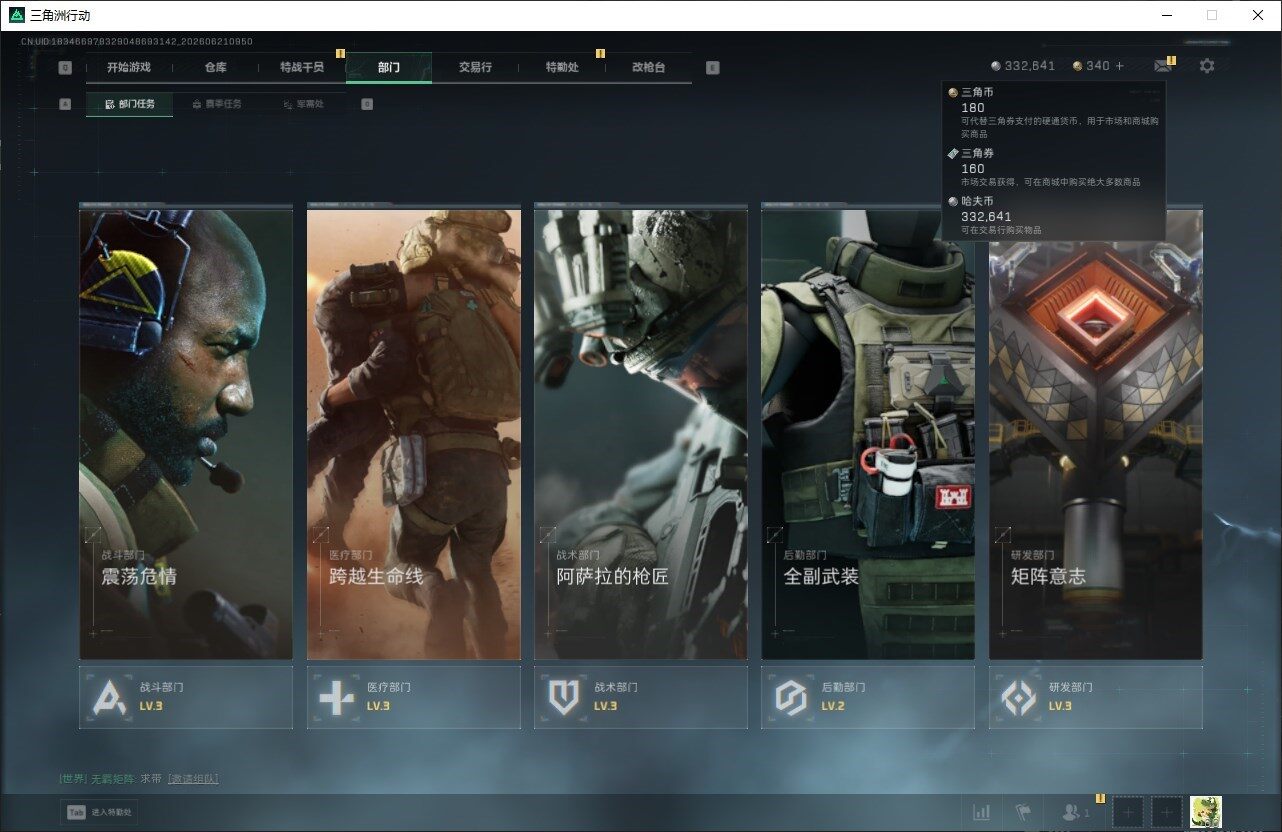The height and width of the screenshot is (832, 1282).
Task: Click the plus next to 340 to add currency
Action: tap(1120, 66)
